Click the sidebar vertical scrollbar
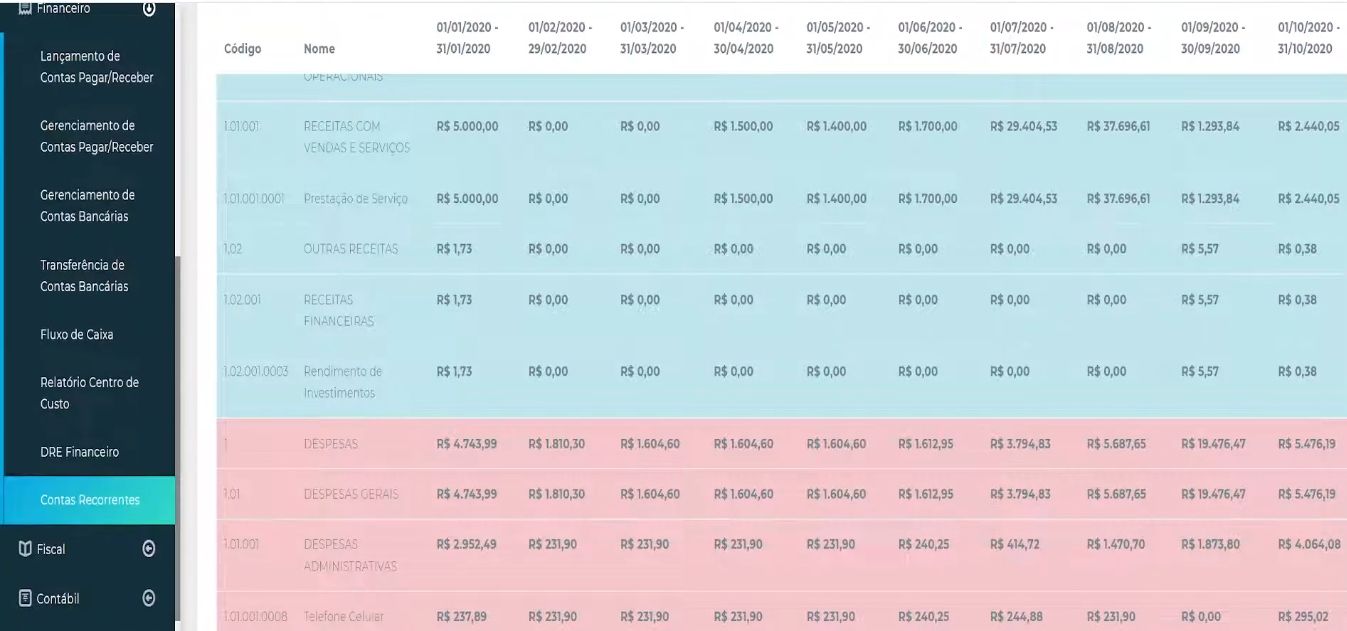 coord(178,380)
